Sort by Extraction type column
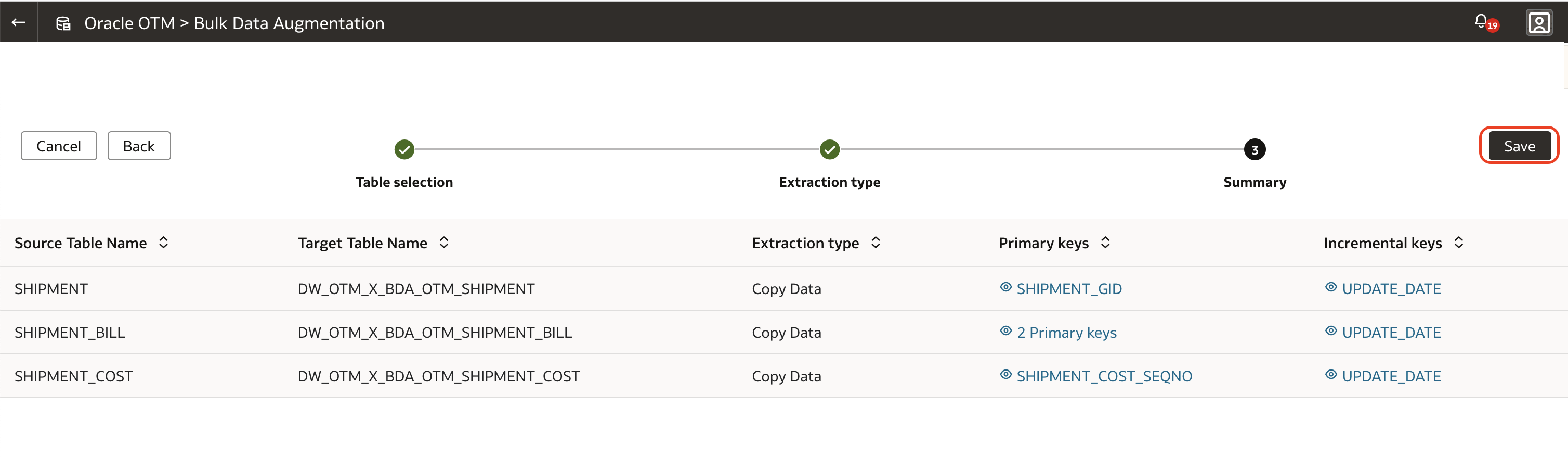Screen dimensions: 1568x459 pyautogui.click(x=876, y=243)
